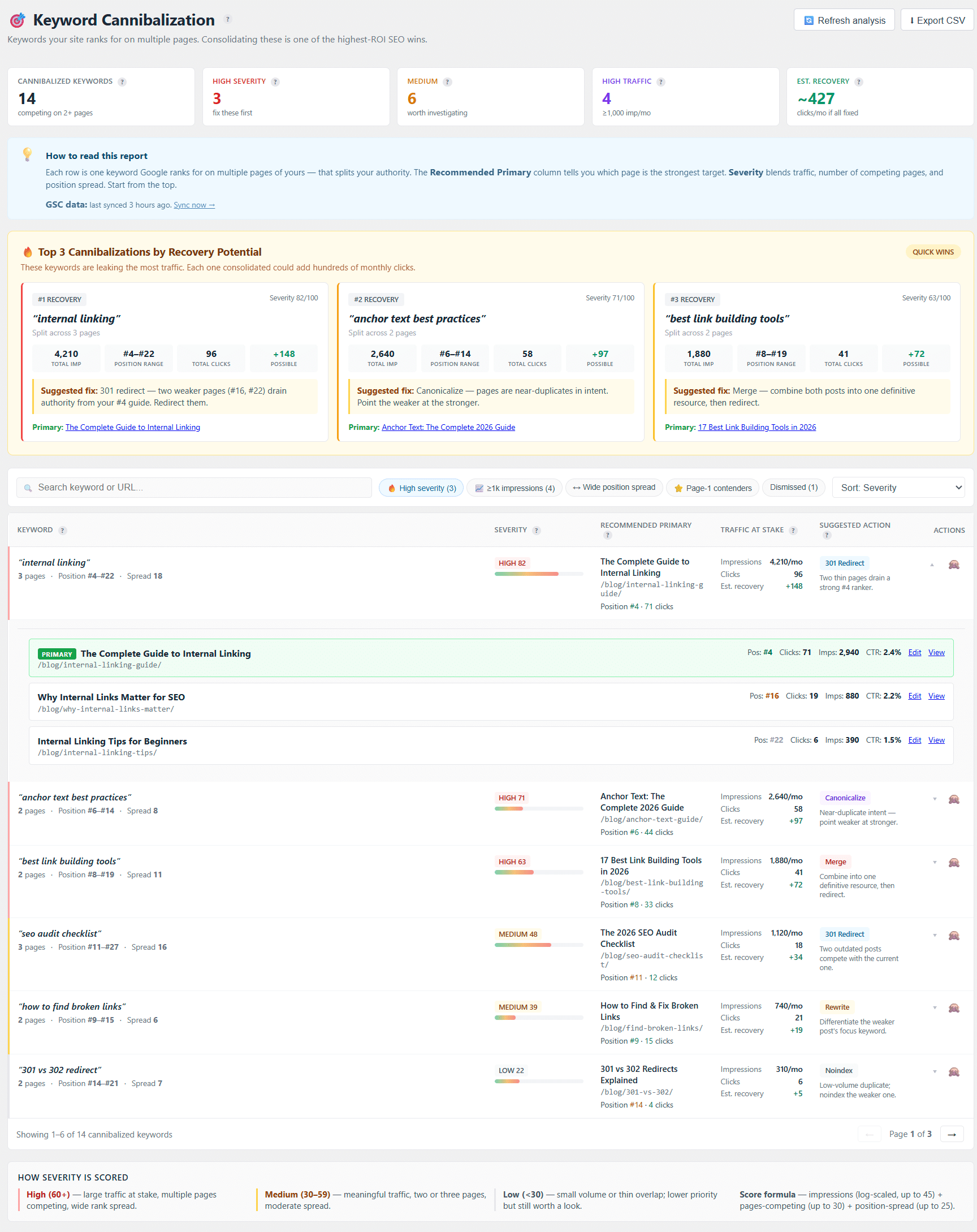Click the PRIMARY green label badge
Screen dimensions: 977x1232
[x=57, y=654]
